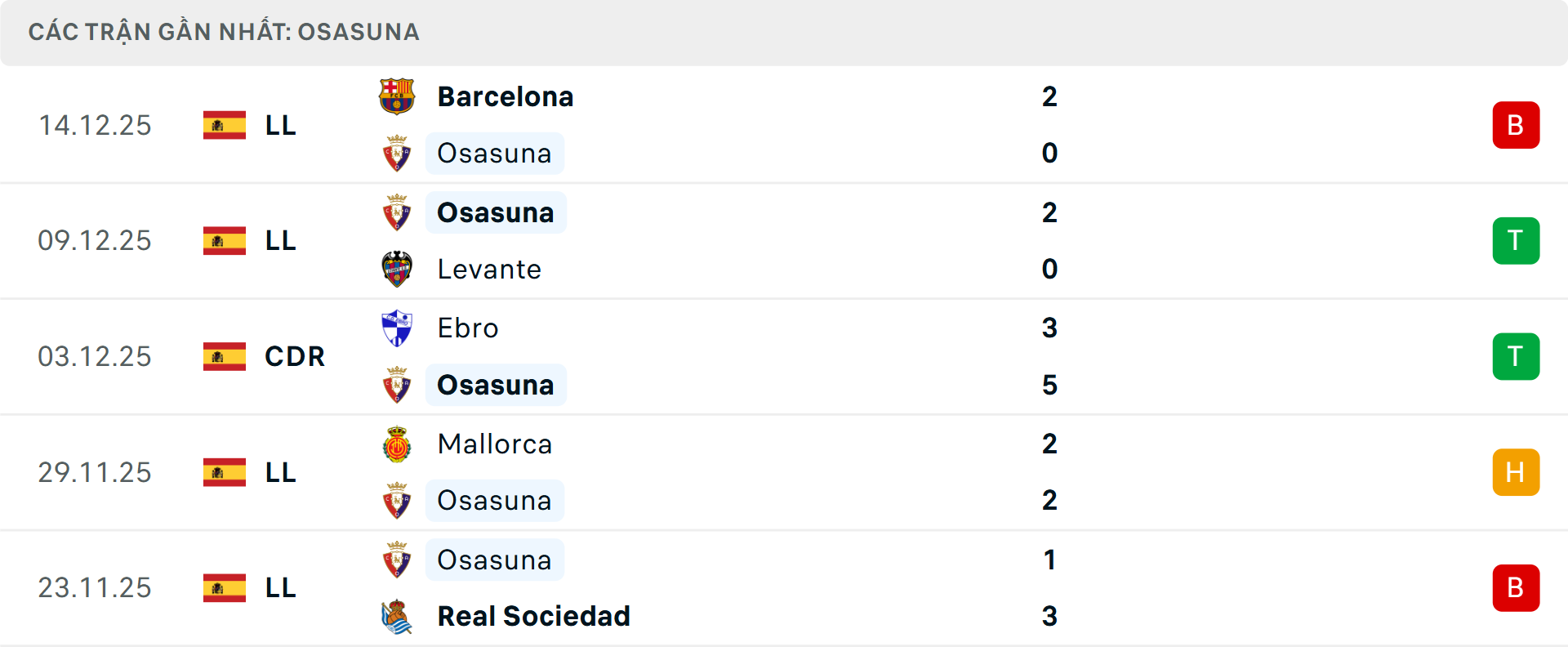The width and height of the screenshot is (1568, 647).
Task: Select the header CÁC TRẬN GẦN NHẤT: OSASUNA
Action: [x=223, y=32]
